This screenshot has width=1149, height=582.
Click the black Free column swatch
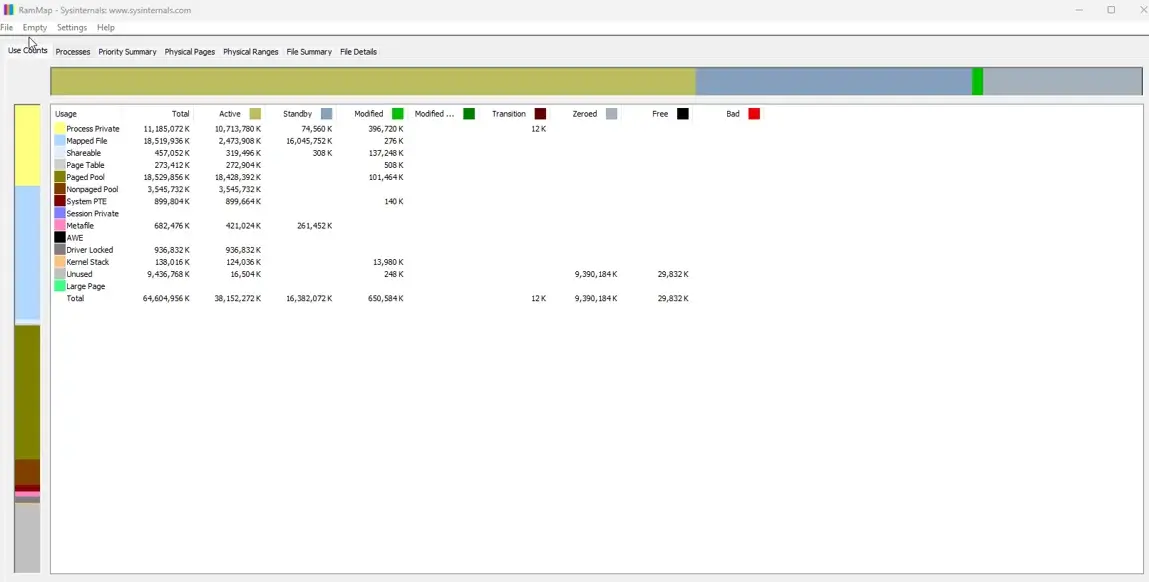683,114
